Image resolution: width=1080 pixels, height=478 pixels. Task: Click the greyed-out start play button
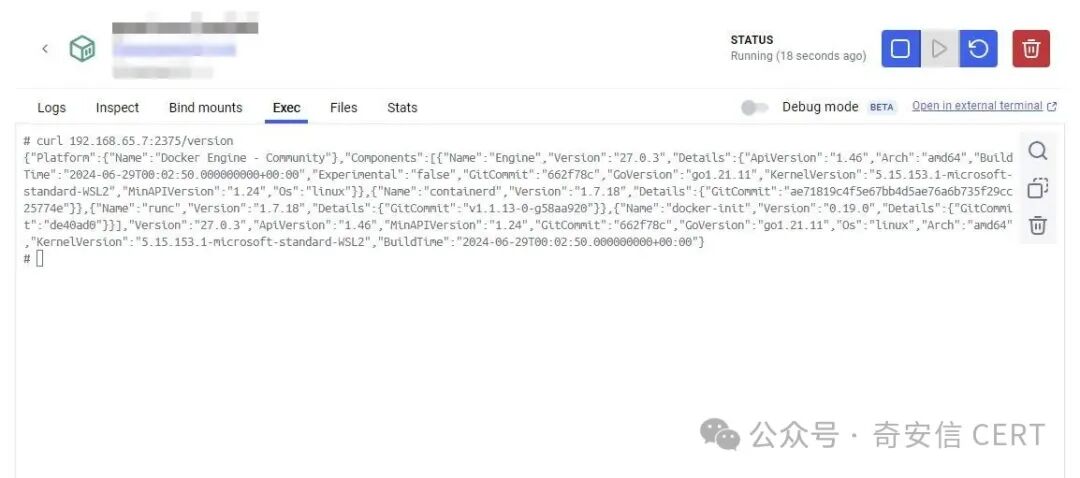tap(939, 49)
